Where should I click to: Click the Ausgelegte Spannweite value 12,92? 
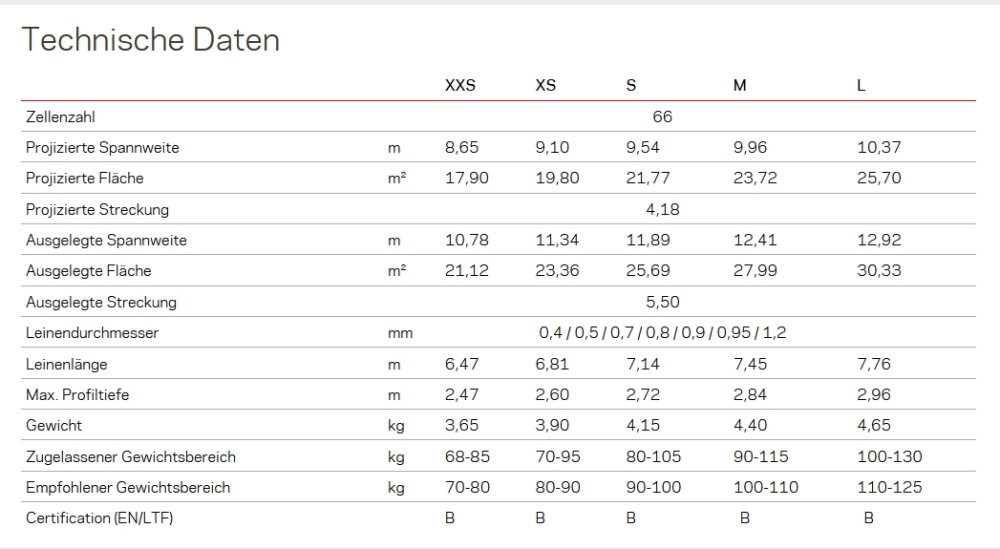coord(879,240)
